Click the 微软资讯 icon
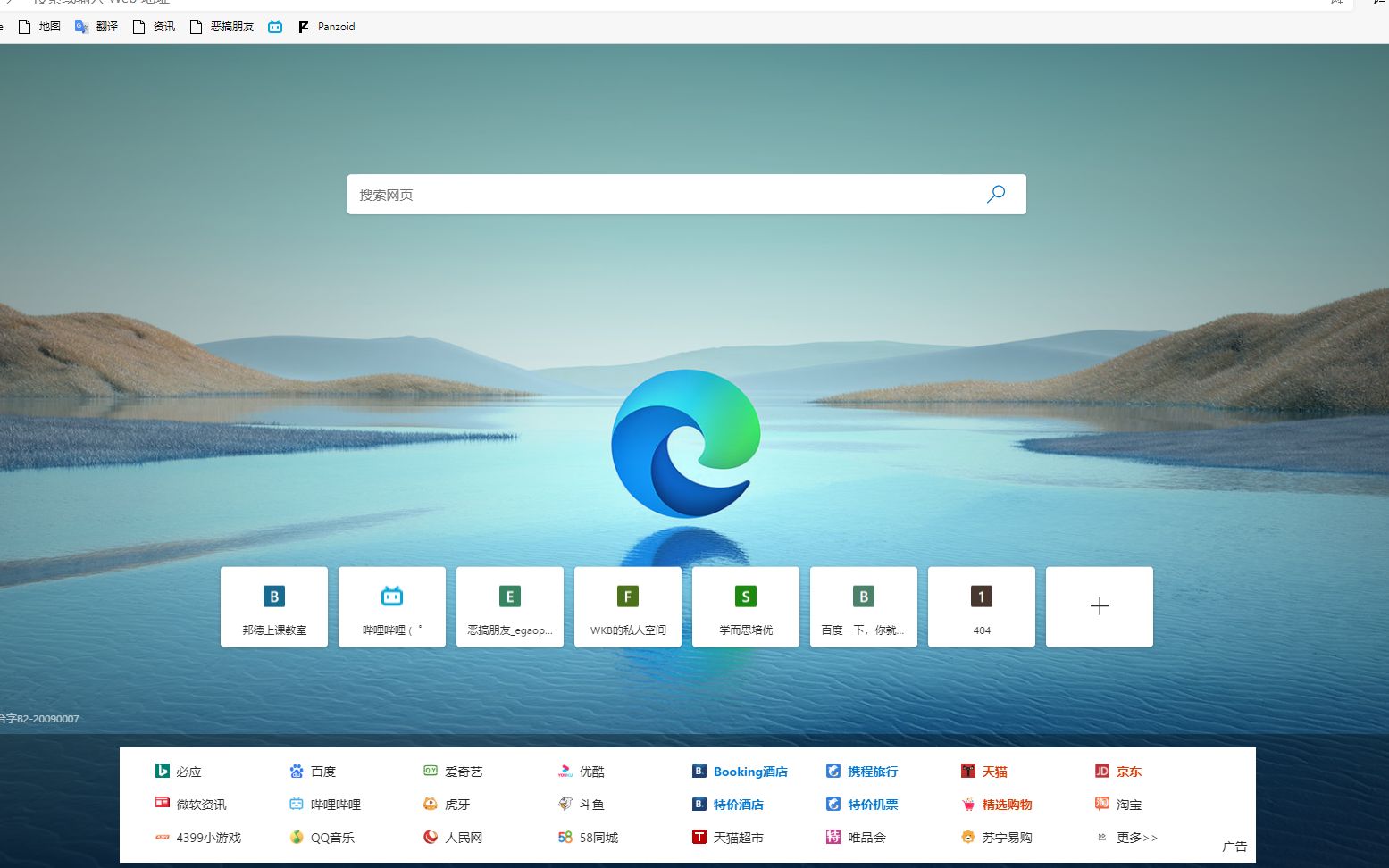Viewport: 1389px width, 868px height. tap(163, 804)
